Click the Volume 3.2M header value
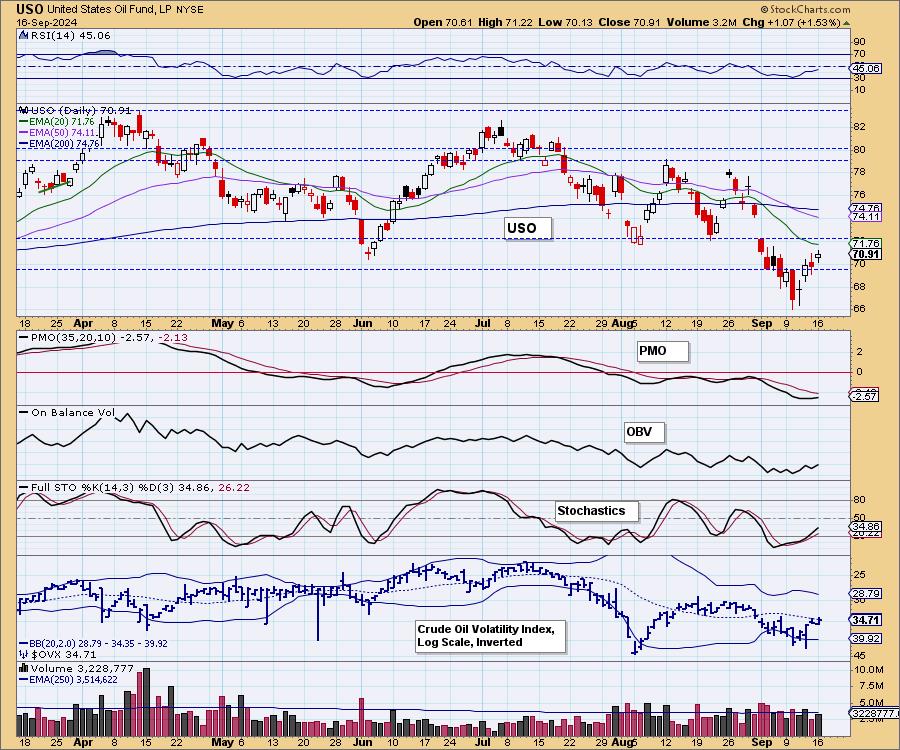Screen dimensions: 900x750 coord(701,22)
